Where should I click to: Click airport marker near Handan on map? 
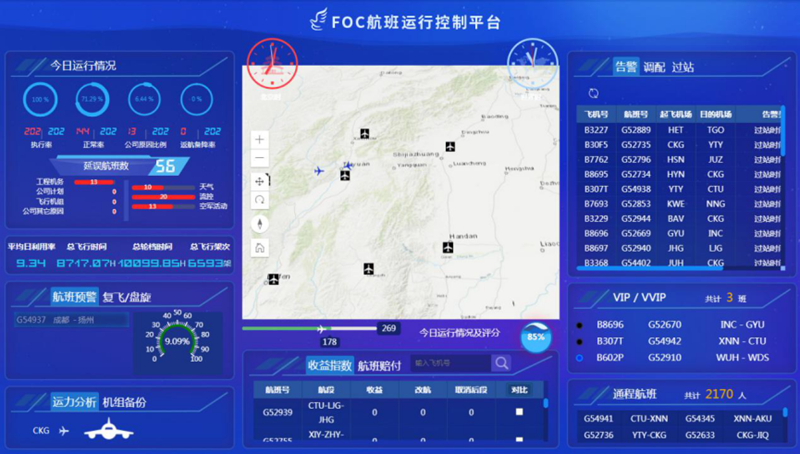point(447,247)
